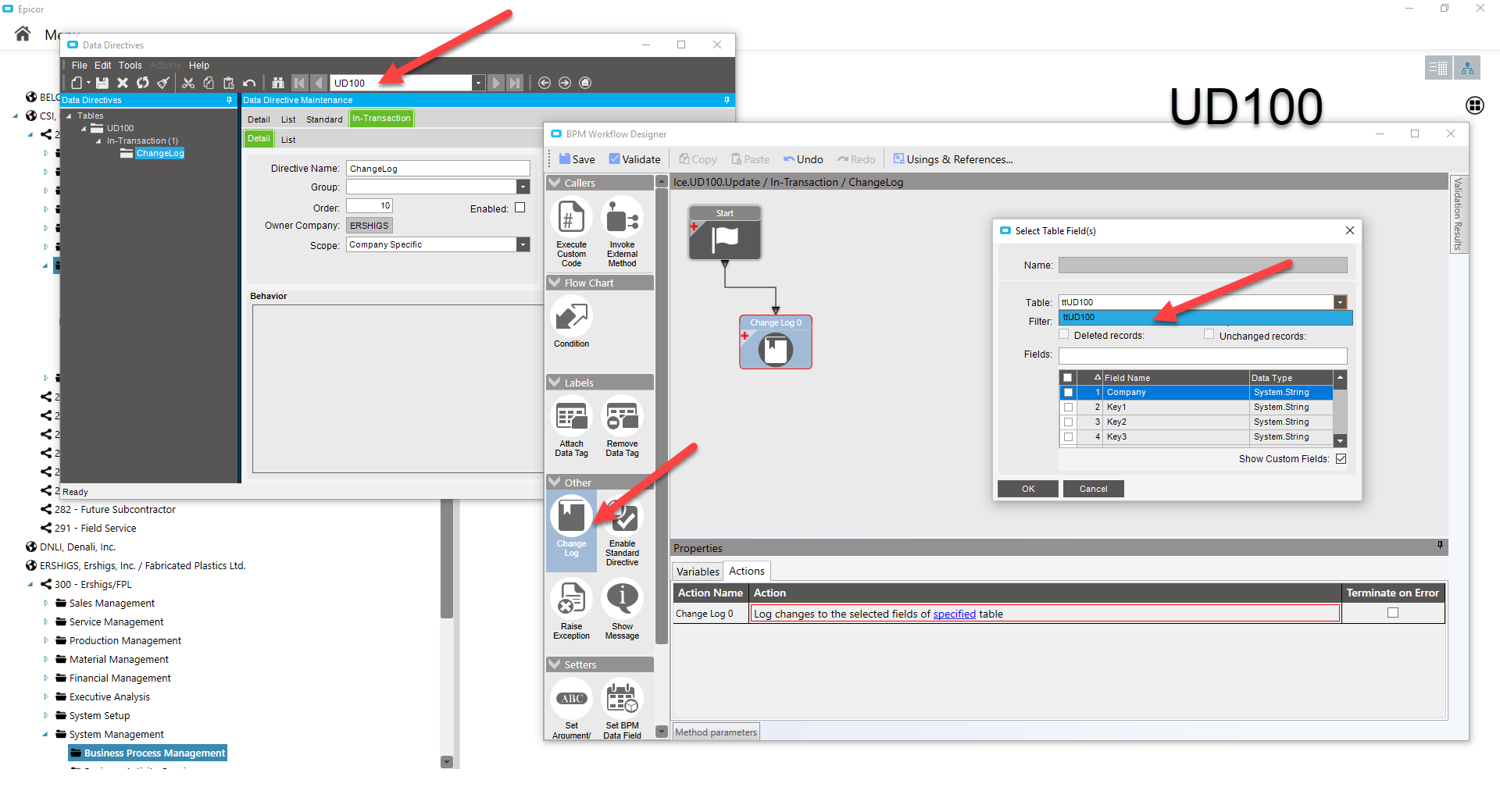Collapse the Labels section
1500x812 pixels.
(555, 383)
